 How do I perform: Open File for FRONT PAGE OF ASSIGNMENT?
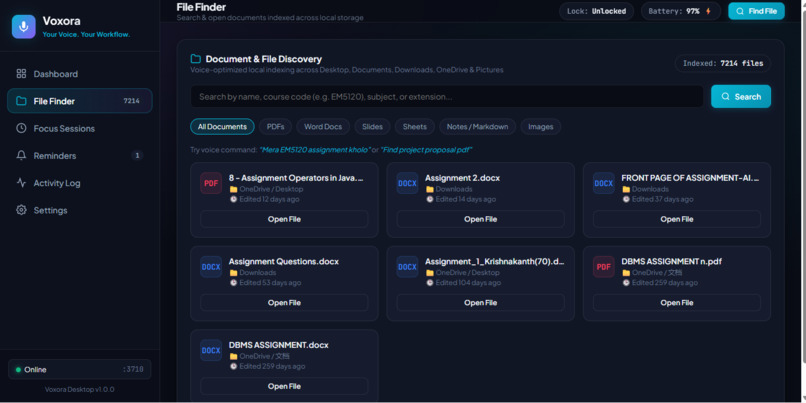coord(677,219)
